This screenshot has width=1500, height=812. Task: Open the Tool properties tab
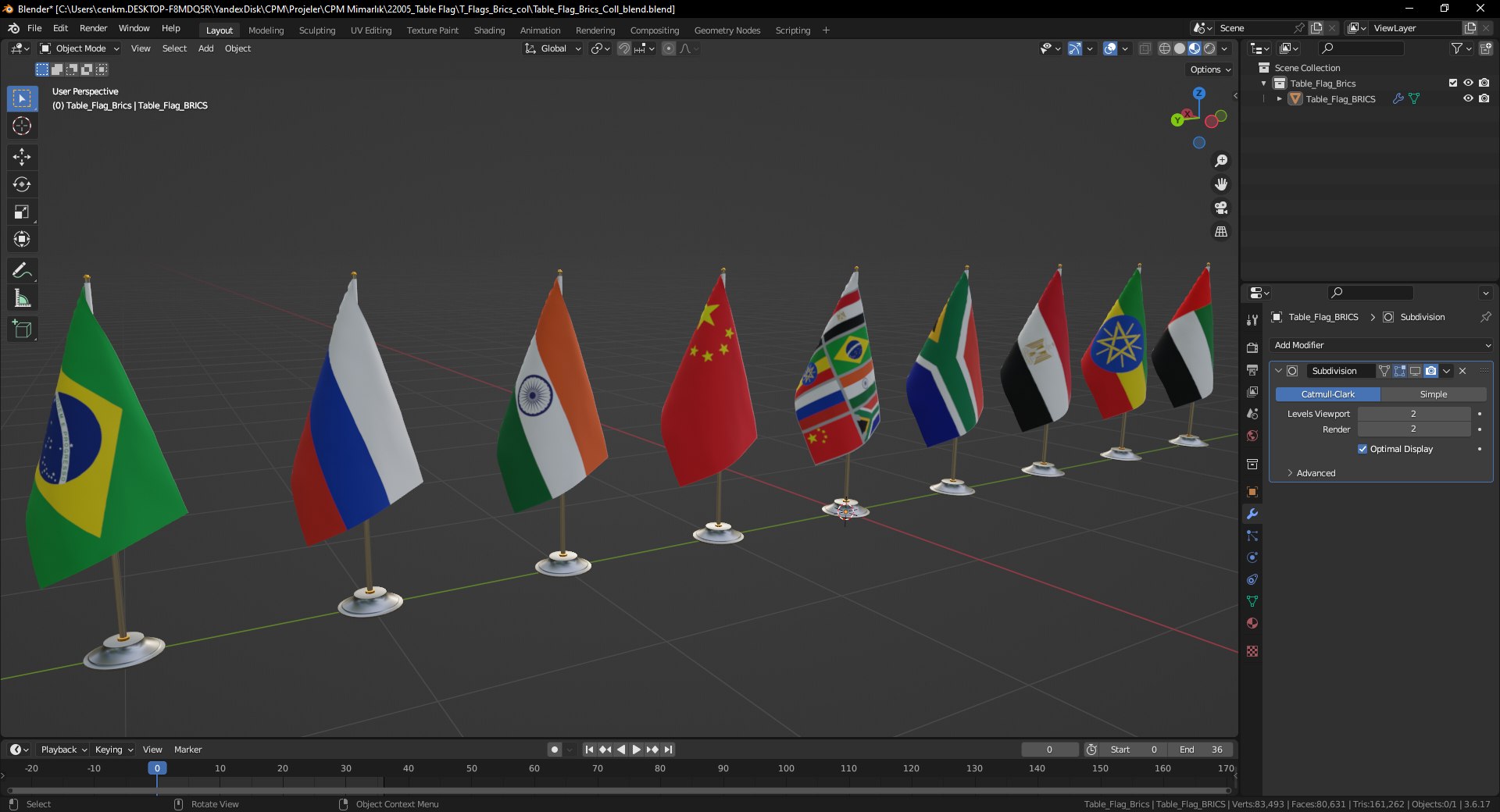pyautogui.click(x=1252, y=320)
